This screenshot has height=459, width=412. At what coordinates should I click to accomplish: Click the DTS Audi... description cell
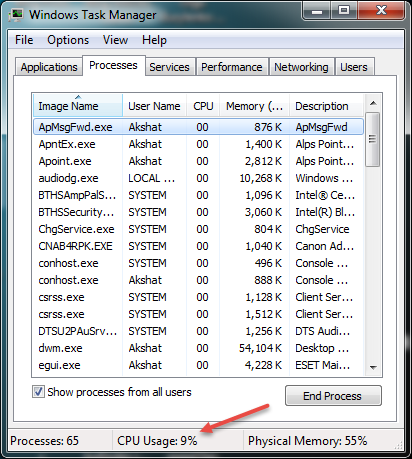tap(323, 331)
